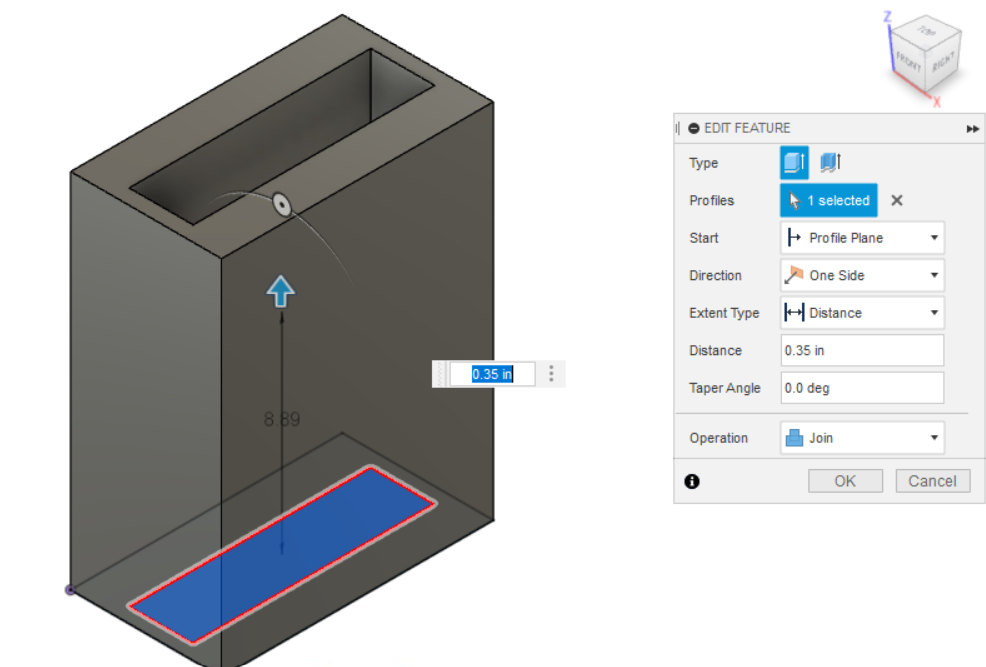Screen dimensions: 986x667
Task: Collapse the Edit Feature panel via minus icon
Action: pos(694,128)
